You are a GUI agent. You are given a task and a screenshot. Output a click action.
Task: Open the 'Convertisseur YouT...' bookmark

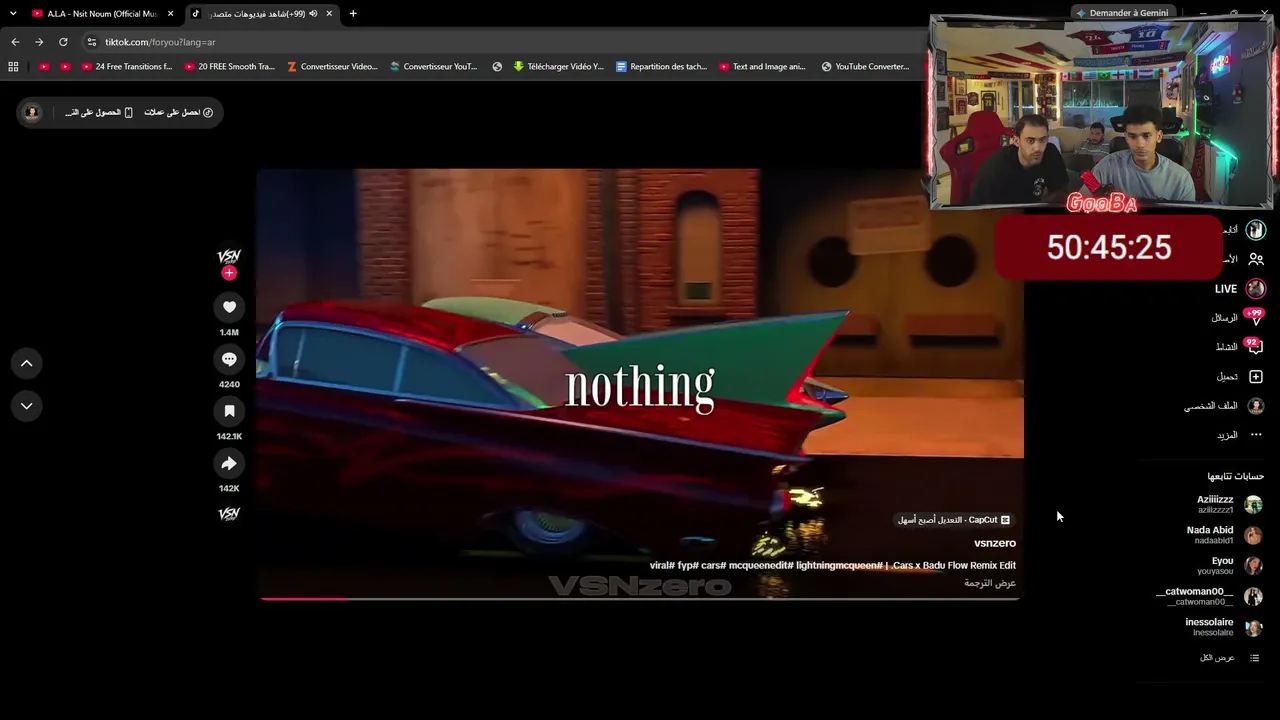click(x=434, y=67)
